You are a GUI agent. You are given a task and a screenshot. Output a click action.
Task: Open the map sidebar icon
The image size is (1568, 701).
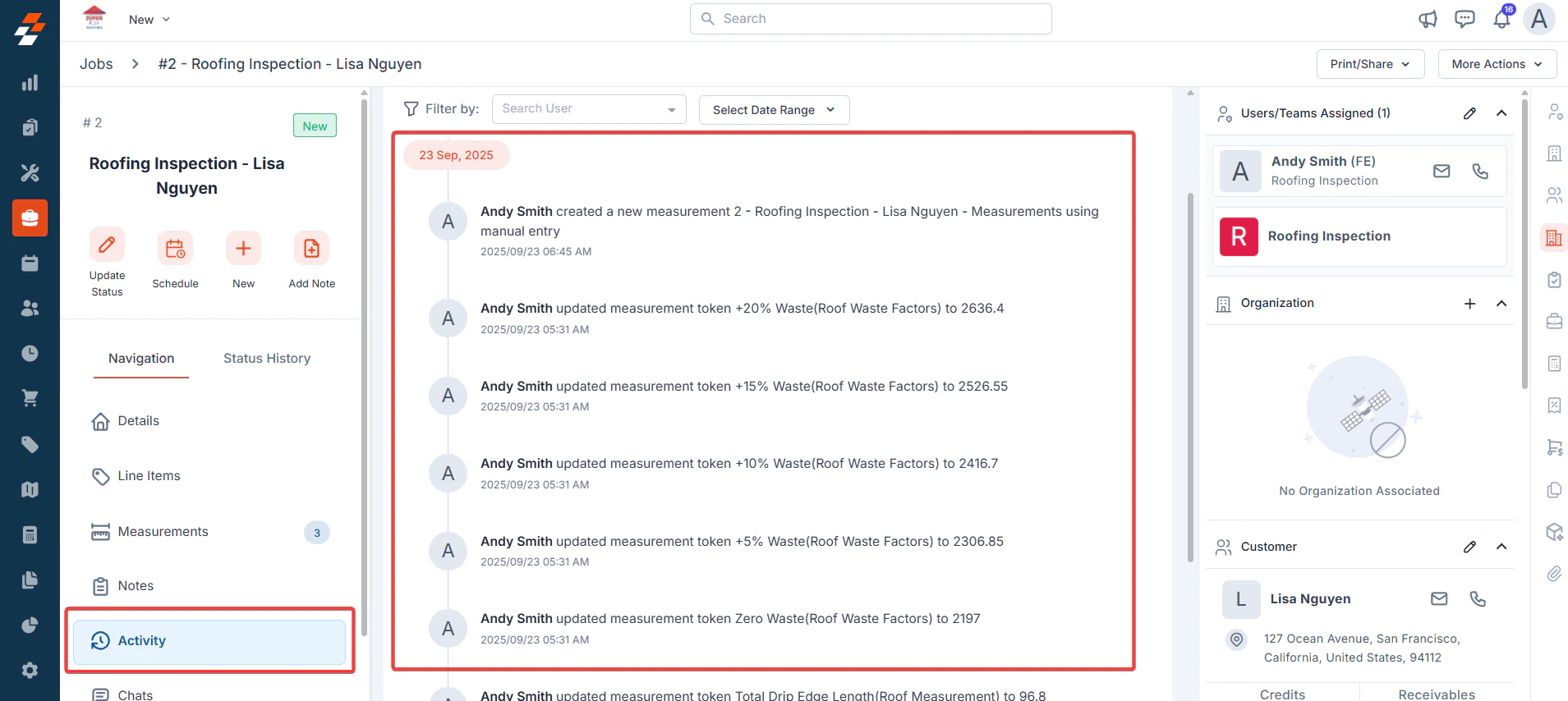tap(30, 490)
